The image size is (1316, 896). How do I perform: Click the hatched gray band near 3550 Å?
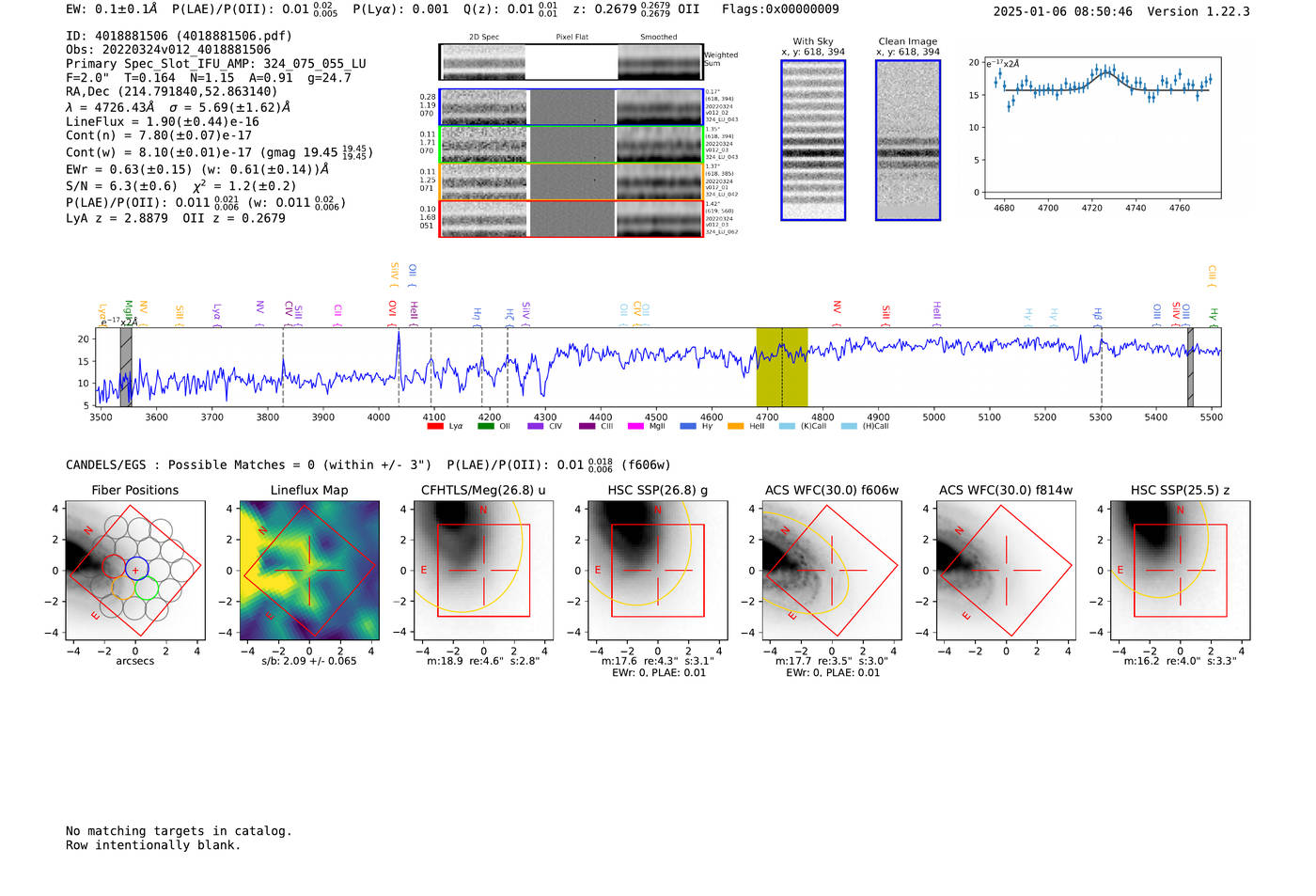tap(126, 367)
